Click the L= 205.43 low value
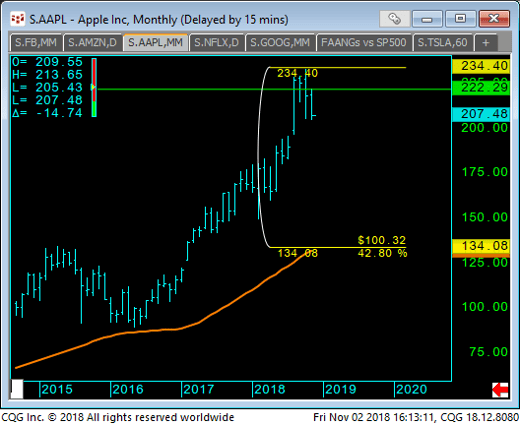 (x=47, y=87)
